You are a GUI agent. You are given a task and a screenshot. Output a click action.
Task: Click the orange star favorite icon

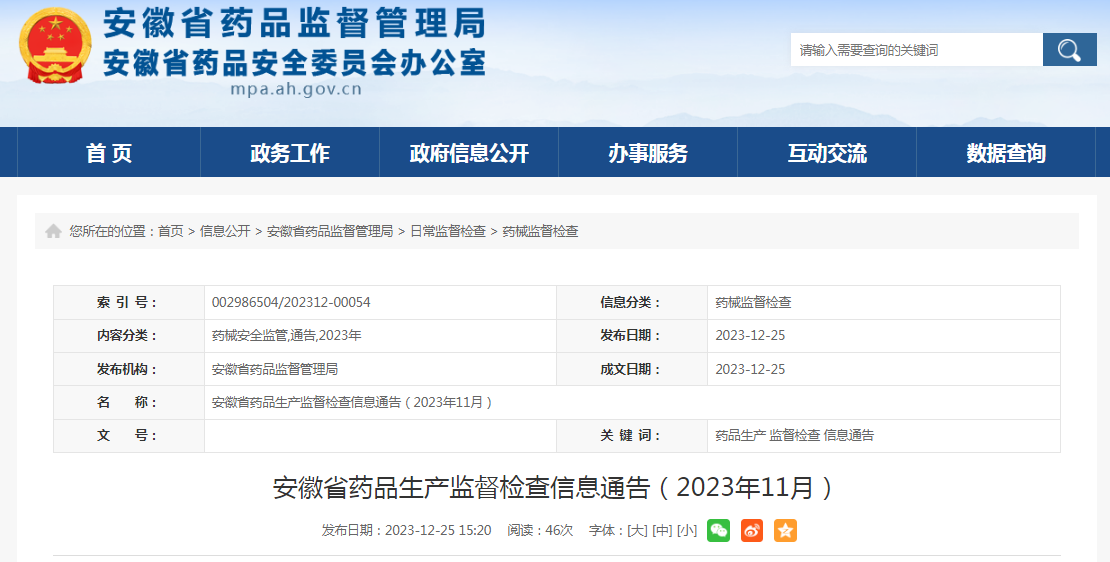point(785,530)
